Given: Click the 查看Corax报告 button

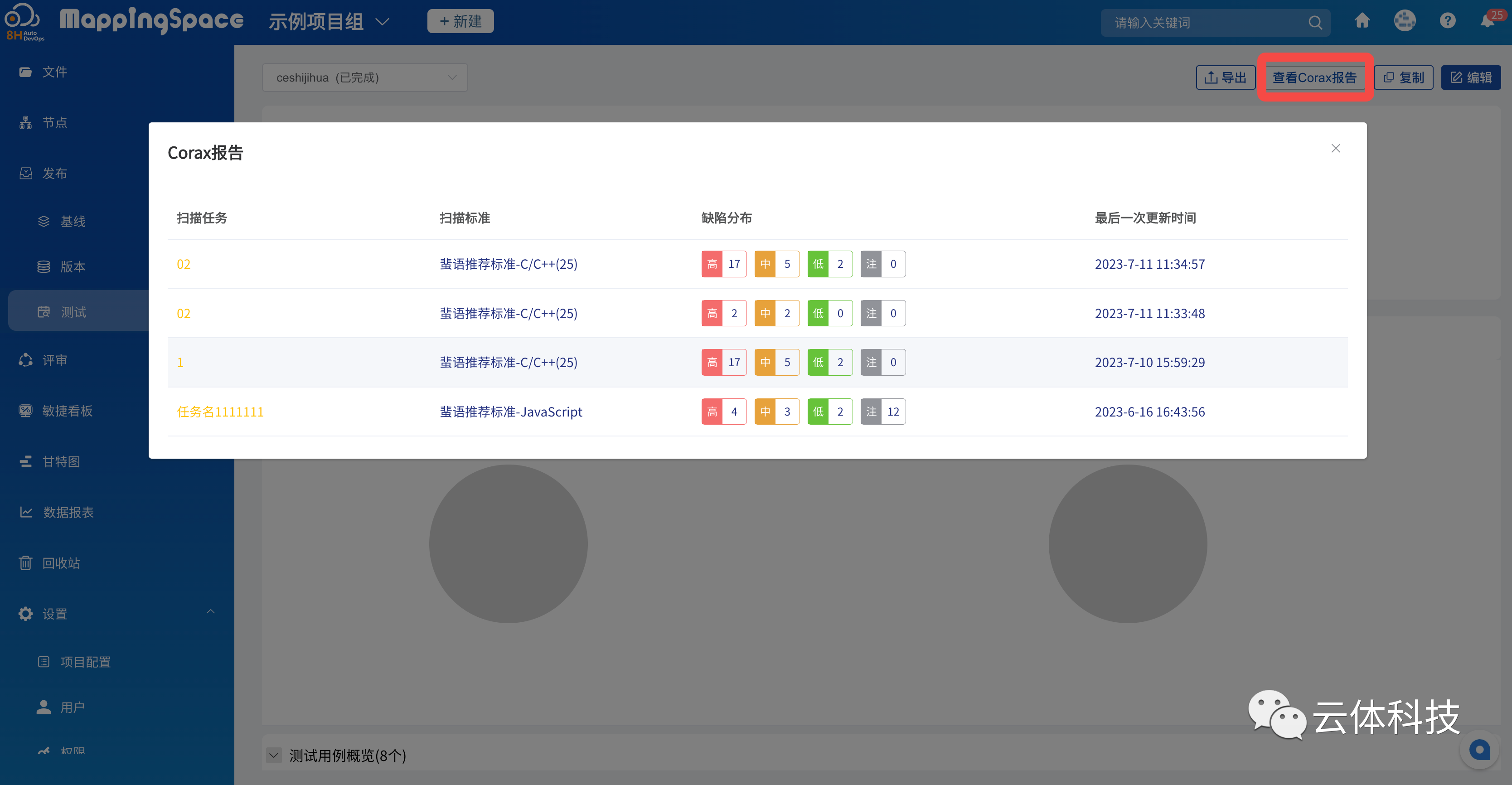Looking at the screenshot, I should coord(1314,78).
